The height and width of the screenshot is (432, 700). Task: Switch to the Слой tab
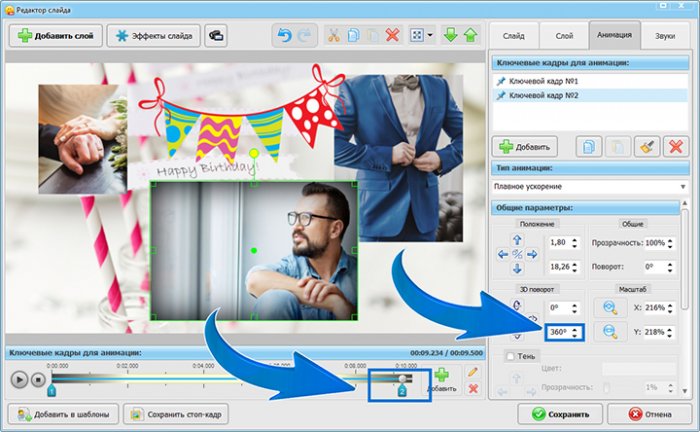click(x=563, y=35)
